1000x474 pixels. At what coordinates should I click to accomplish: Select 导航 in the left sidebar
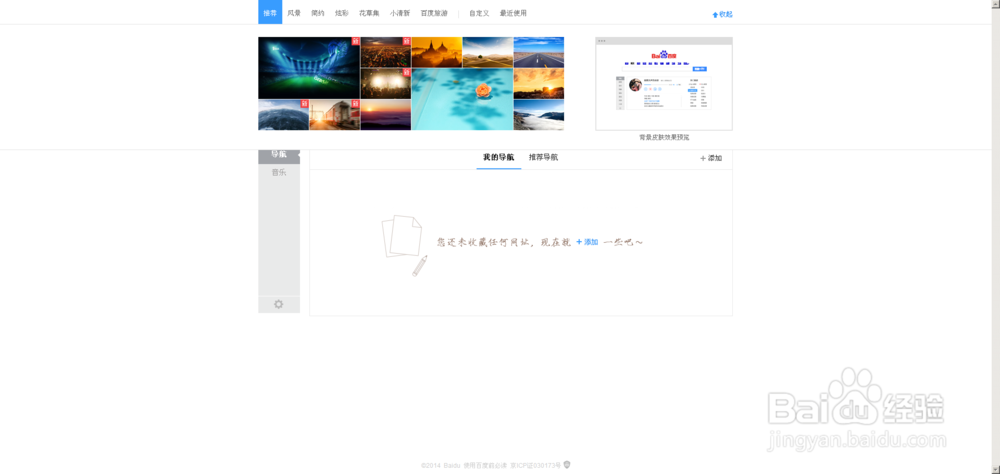point(279,154)
